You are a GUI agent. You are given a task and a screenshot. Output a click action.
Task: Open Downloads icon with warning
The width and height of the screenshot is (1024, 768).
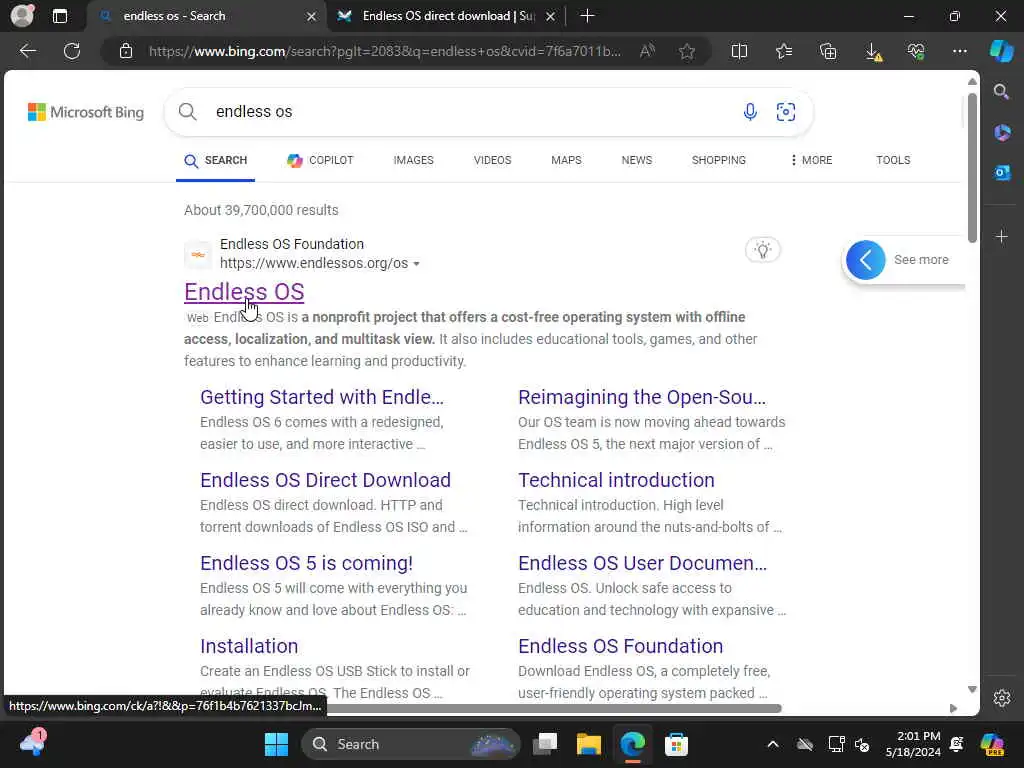click(x=873, y=52)
